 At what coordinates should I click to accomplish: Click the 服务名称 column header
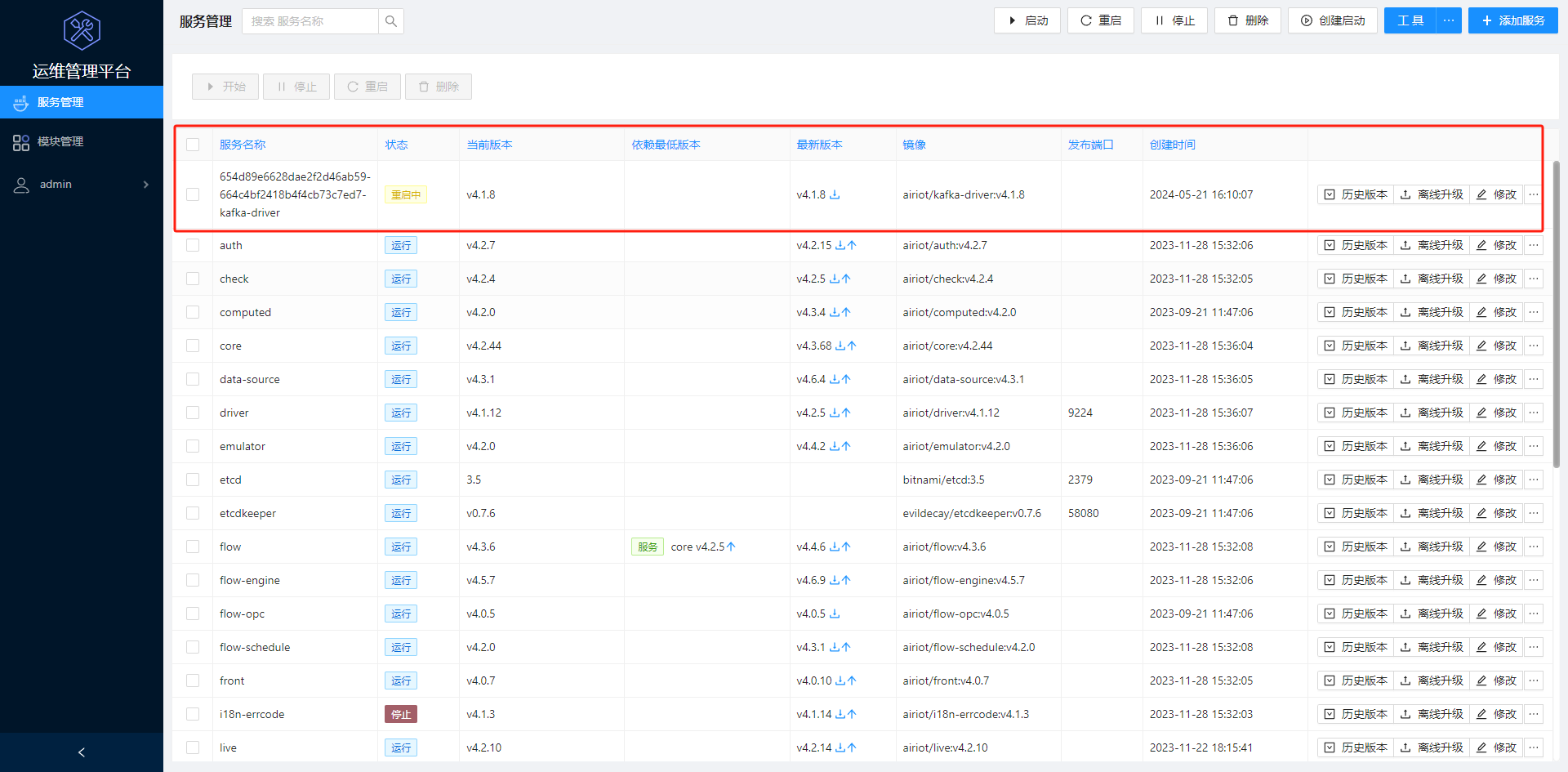[243, 145]
